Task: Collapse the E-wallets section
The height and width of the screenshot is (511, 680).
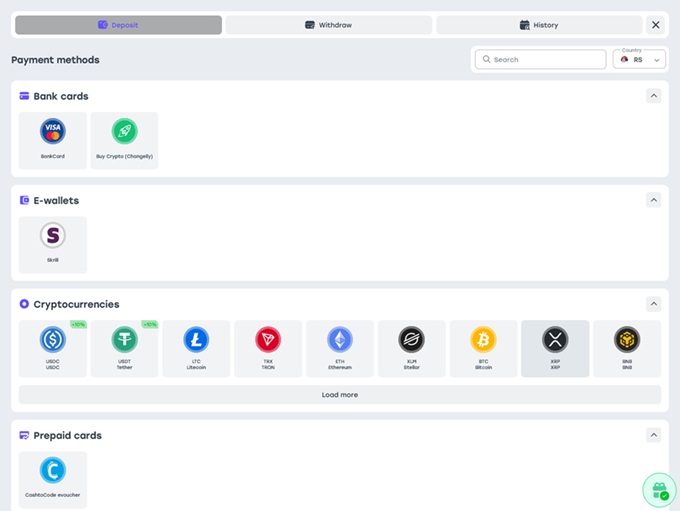Action: tap(653, 200)
